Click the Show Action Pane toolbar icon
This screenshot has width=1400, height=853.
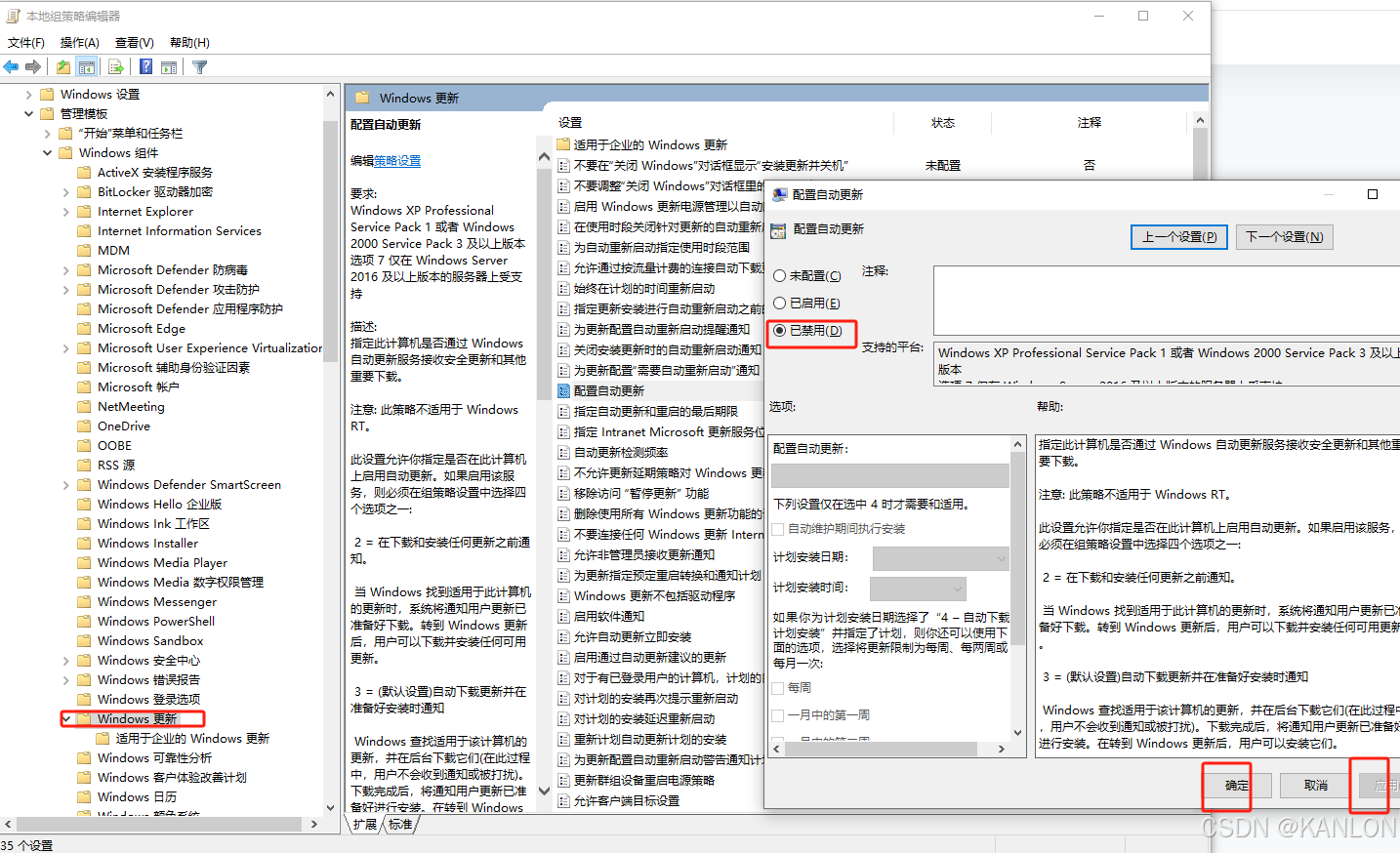tap(168, 65)
